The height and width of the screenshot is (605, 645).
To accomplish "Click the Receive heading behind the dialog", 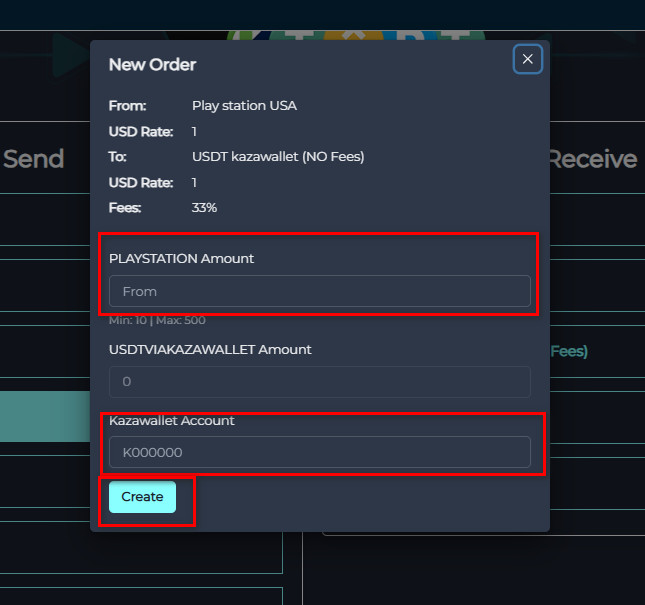I will (594, 159).
